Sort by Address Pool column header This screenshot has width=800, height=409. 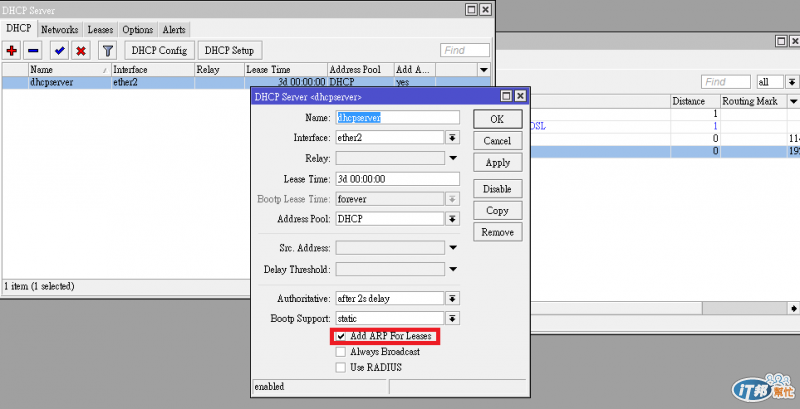pos(361,69)
